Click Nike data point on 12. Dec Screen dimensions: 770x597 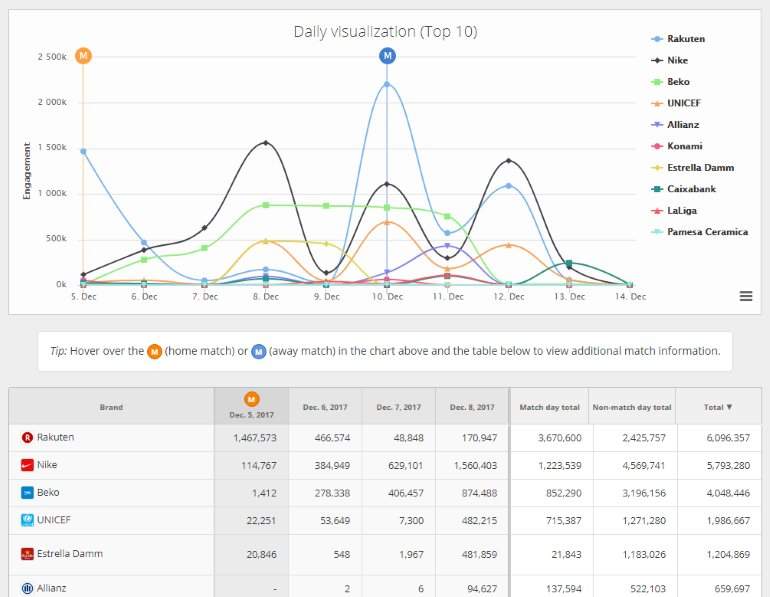tap(509, 161)
